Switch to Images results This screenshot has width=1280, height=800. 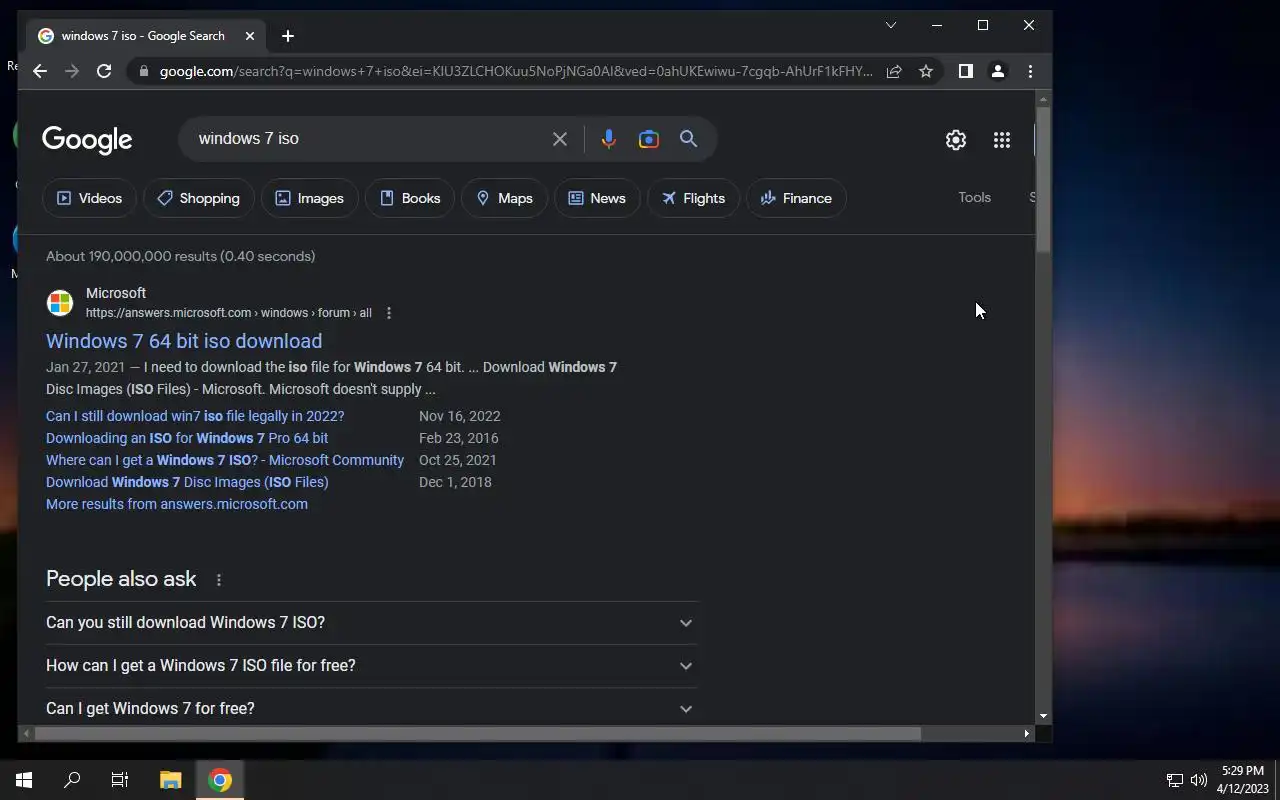click(x=310, y=198)
